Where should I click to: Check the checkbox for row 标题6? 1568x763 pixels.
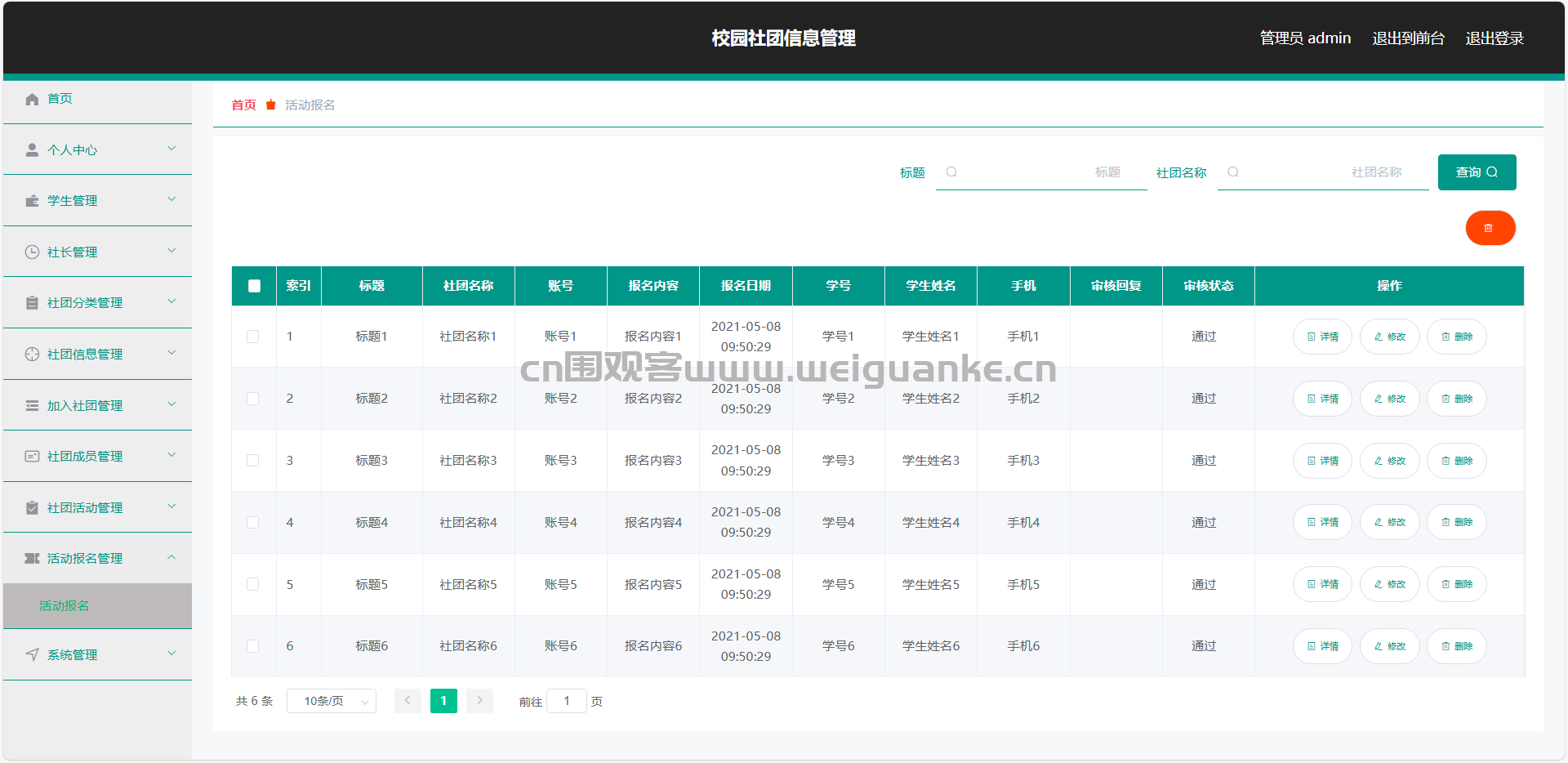(x=253, y=646)
